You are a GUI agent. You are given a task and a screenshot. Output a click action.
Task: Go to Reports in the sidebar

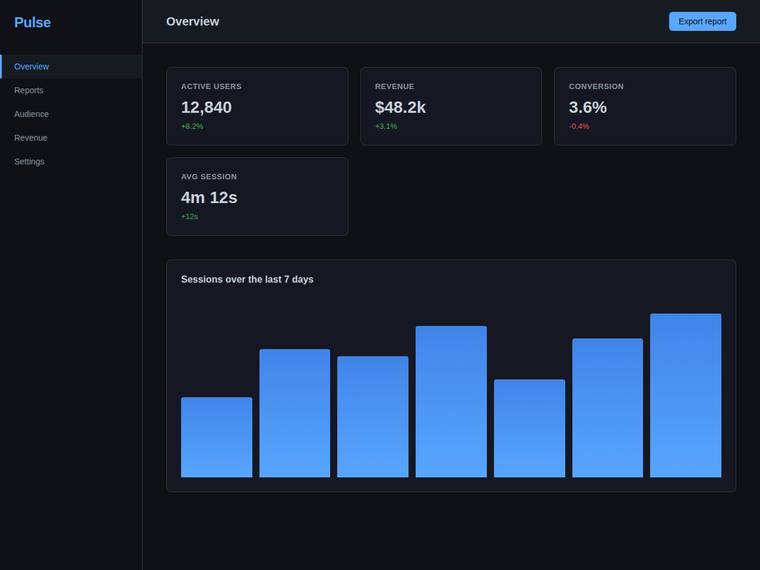click(71, 90)
